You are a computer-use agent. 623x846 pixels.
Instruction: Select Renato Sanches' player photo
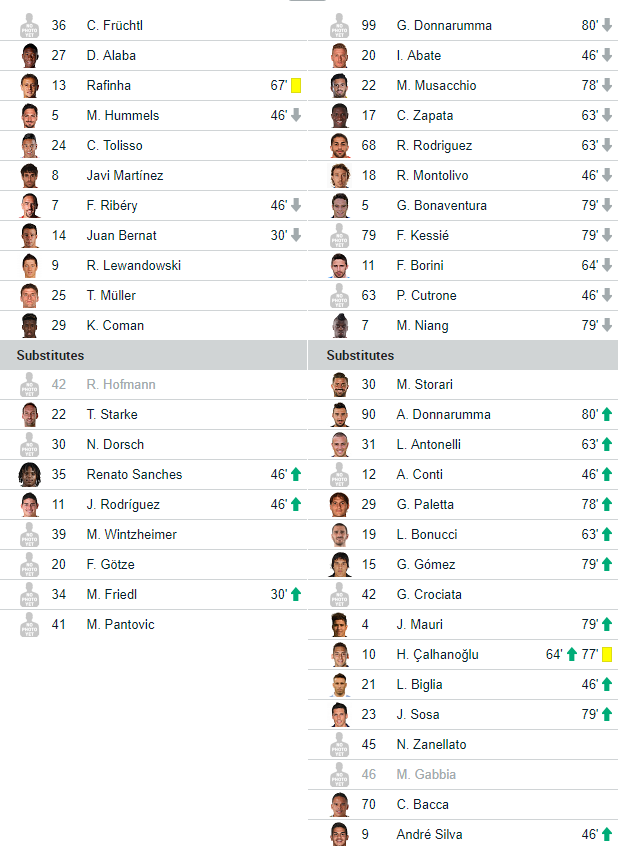(x=30, y=474)
